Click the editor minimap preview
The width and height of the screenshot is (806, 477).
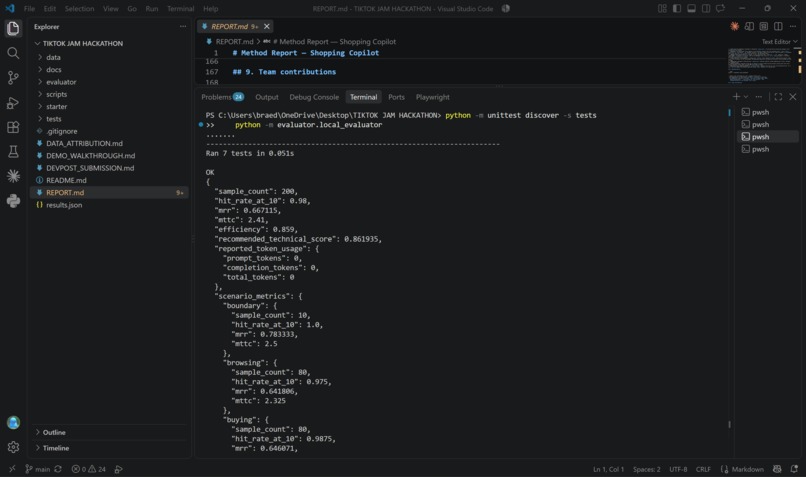point(760,65)
